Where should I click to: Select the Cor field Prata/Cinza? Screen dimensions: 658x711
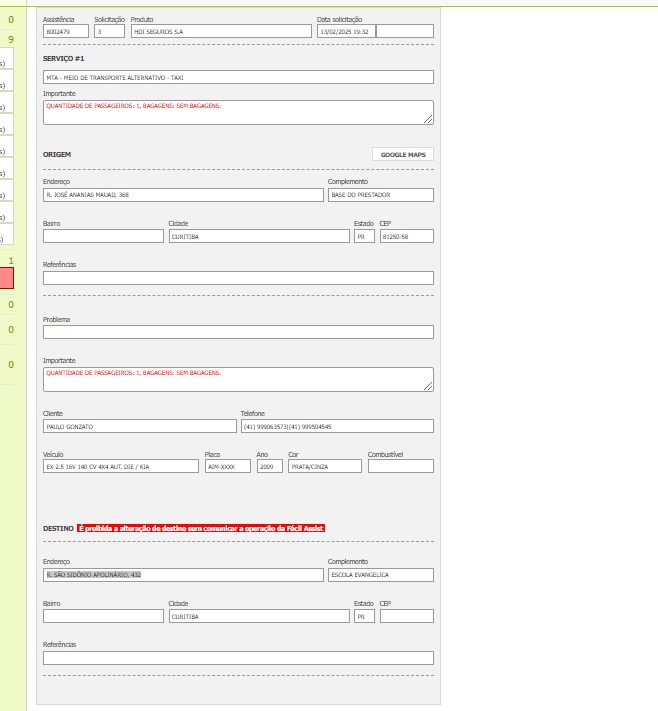point(324,466)
